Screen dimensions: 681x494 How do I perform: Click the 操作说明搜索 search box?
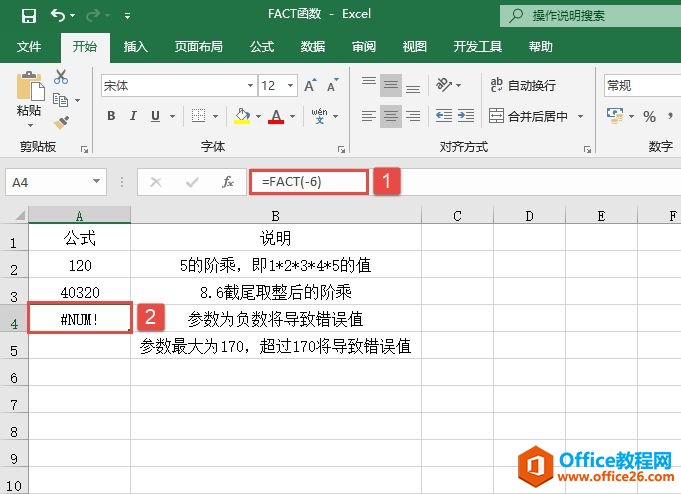[x=590, y=16]
